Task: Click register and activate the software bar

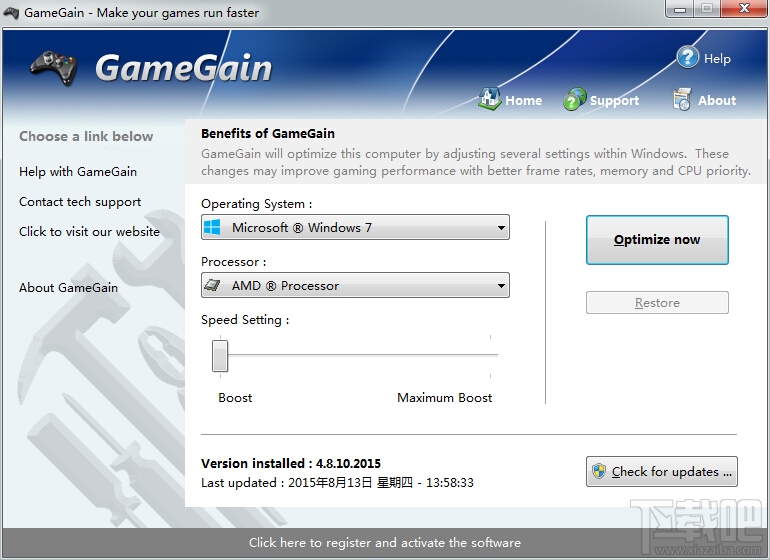Action: click(385, 542)
